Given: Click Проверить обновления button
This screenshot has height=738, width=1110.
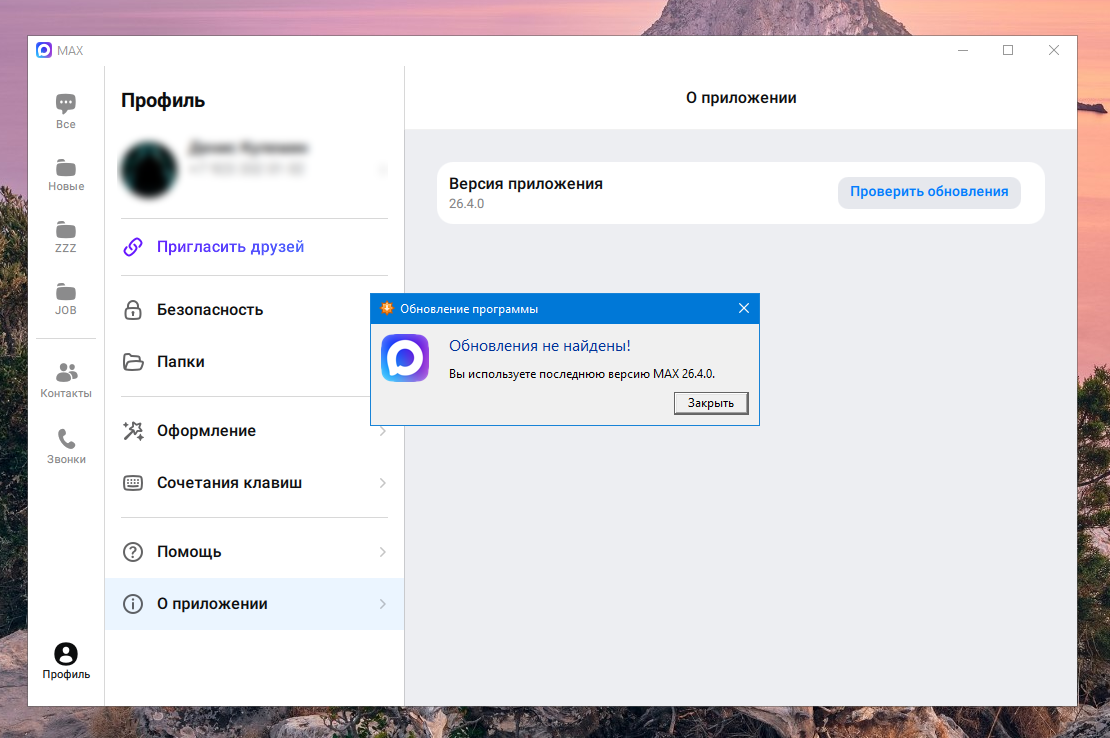Looking at the screenshot, I should [x=929, y=192].
